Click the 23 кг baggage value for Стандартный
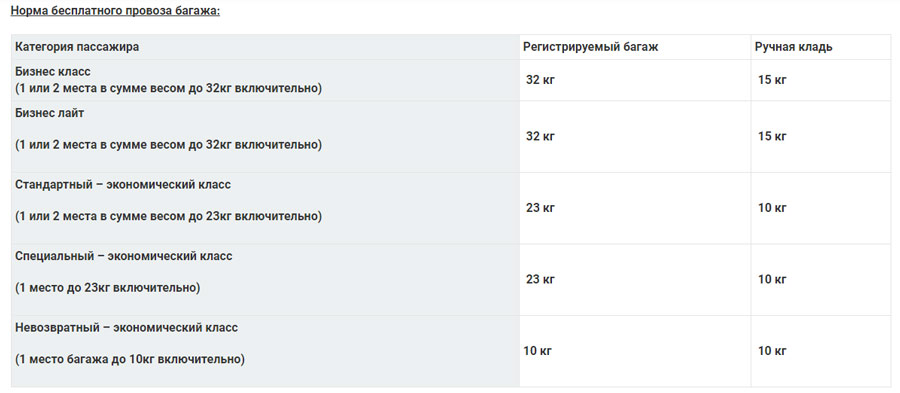The height and width of the screenshot is (393, 900). coord(541,208)
